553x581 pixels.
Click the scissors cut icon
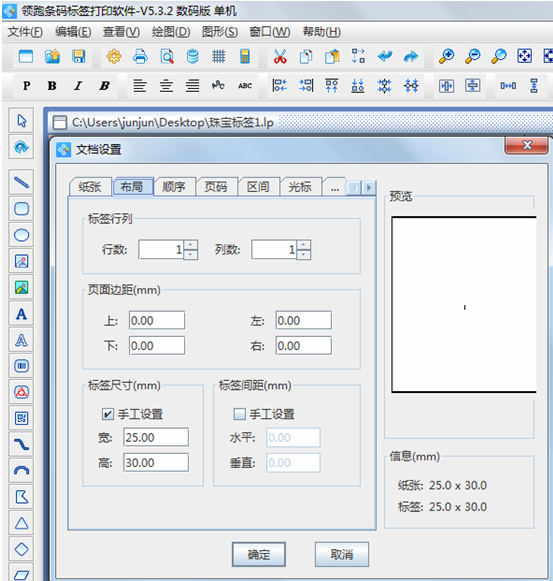(280, 57)
